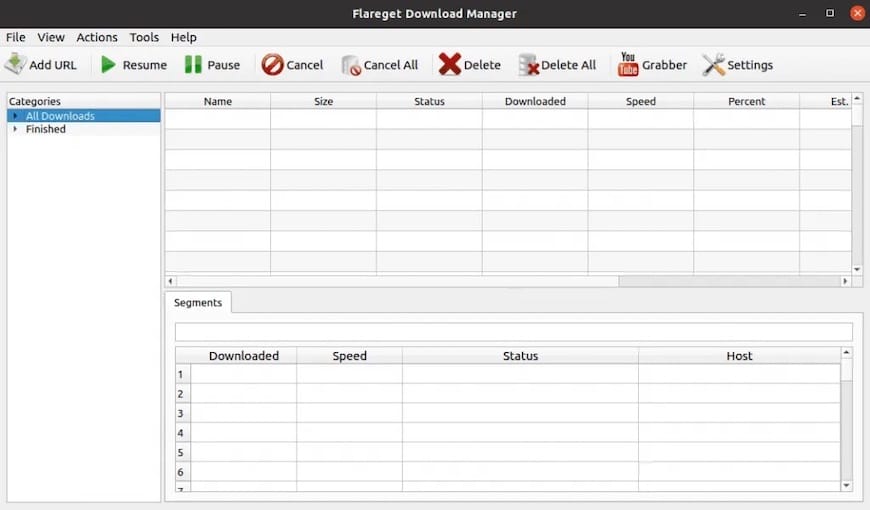Click the Segments table Status header
The width and height of the screenshot is (870, 510).
tap(520, 356)
